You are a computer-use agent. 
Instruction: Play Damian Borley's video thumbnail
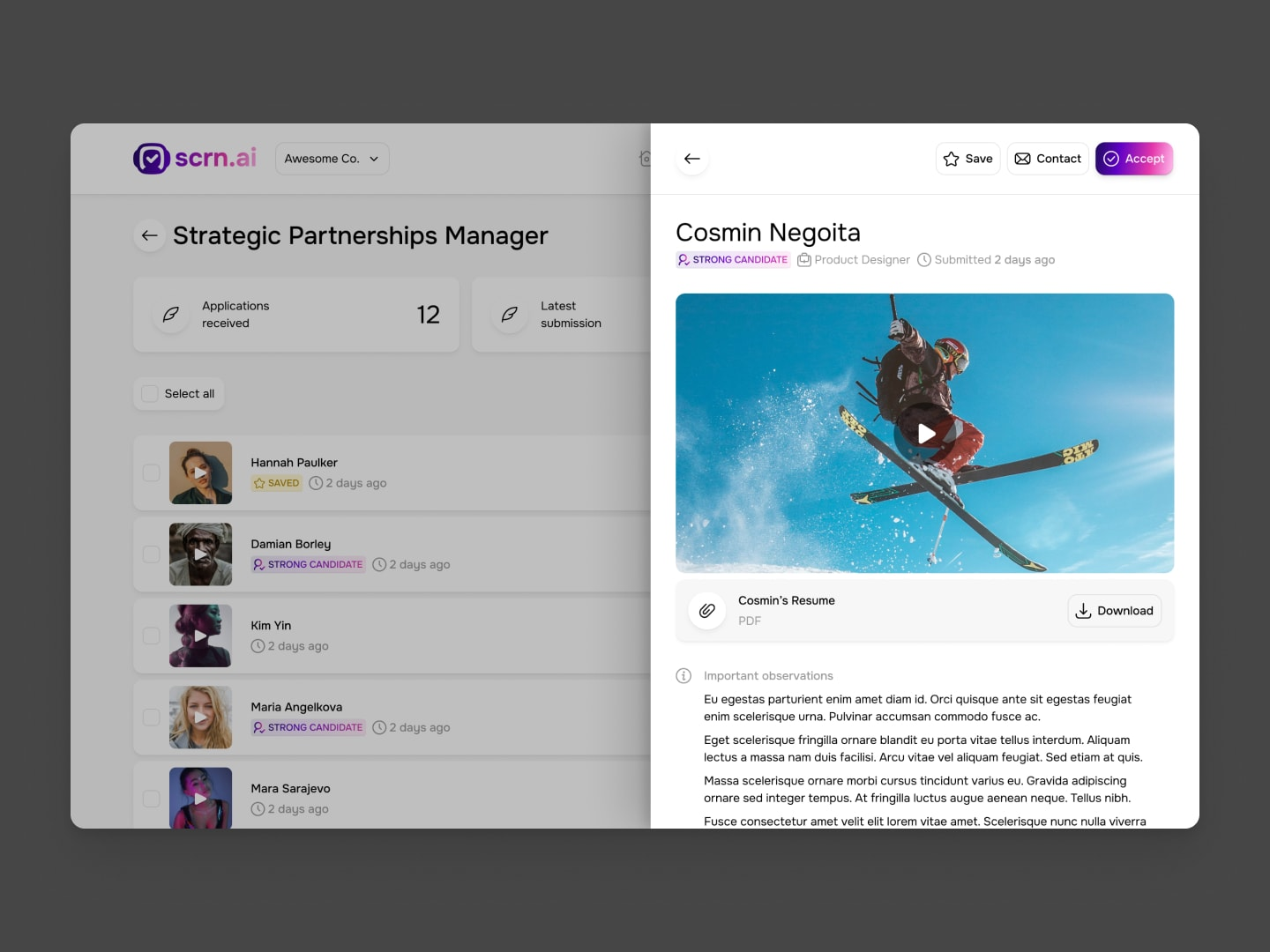click(201, 554)
